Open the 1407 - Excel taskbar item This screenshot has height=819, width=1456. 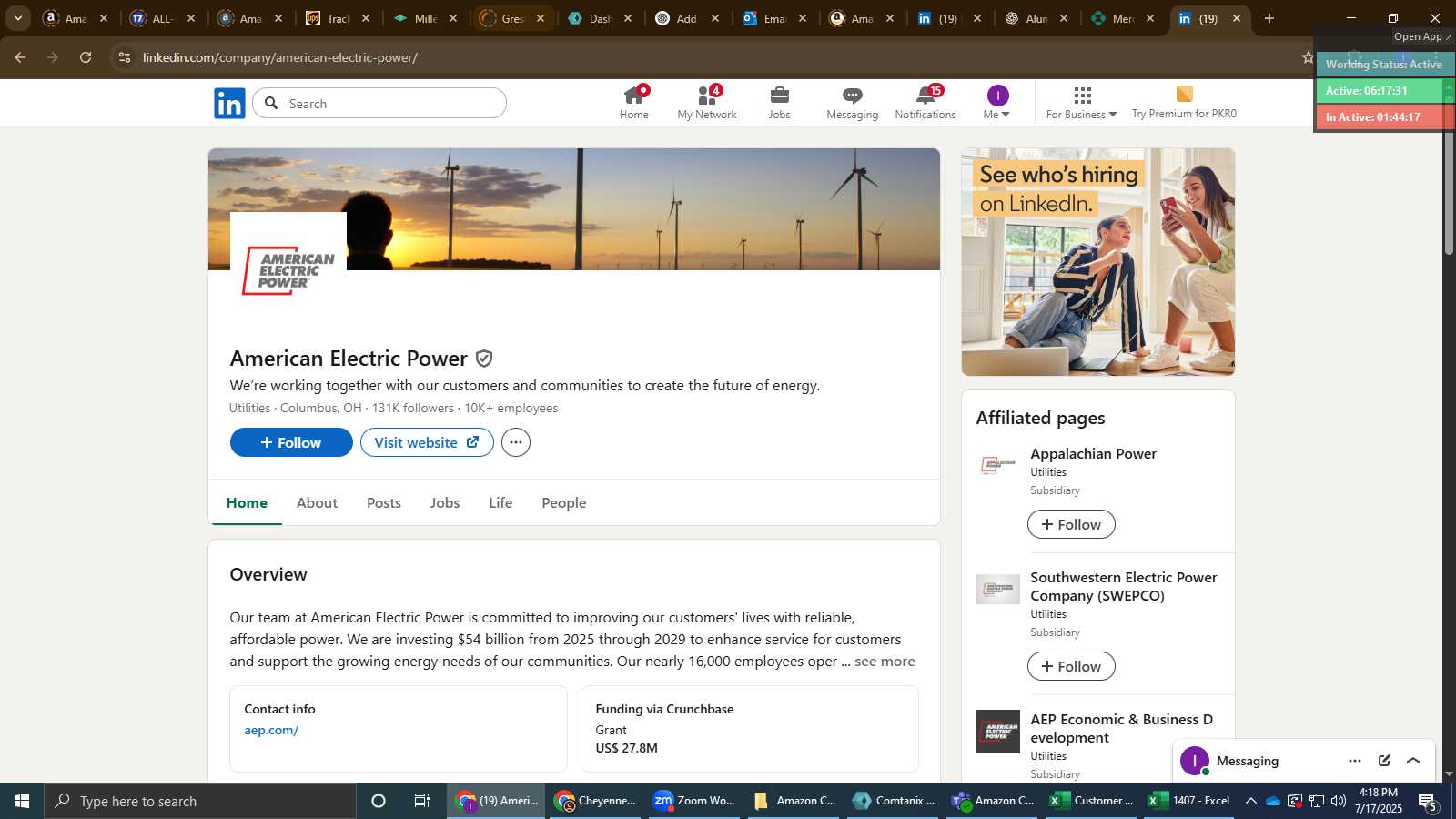click(1191, 801)
